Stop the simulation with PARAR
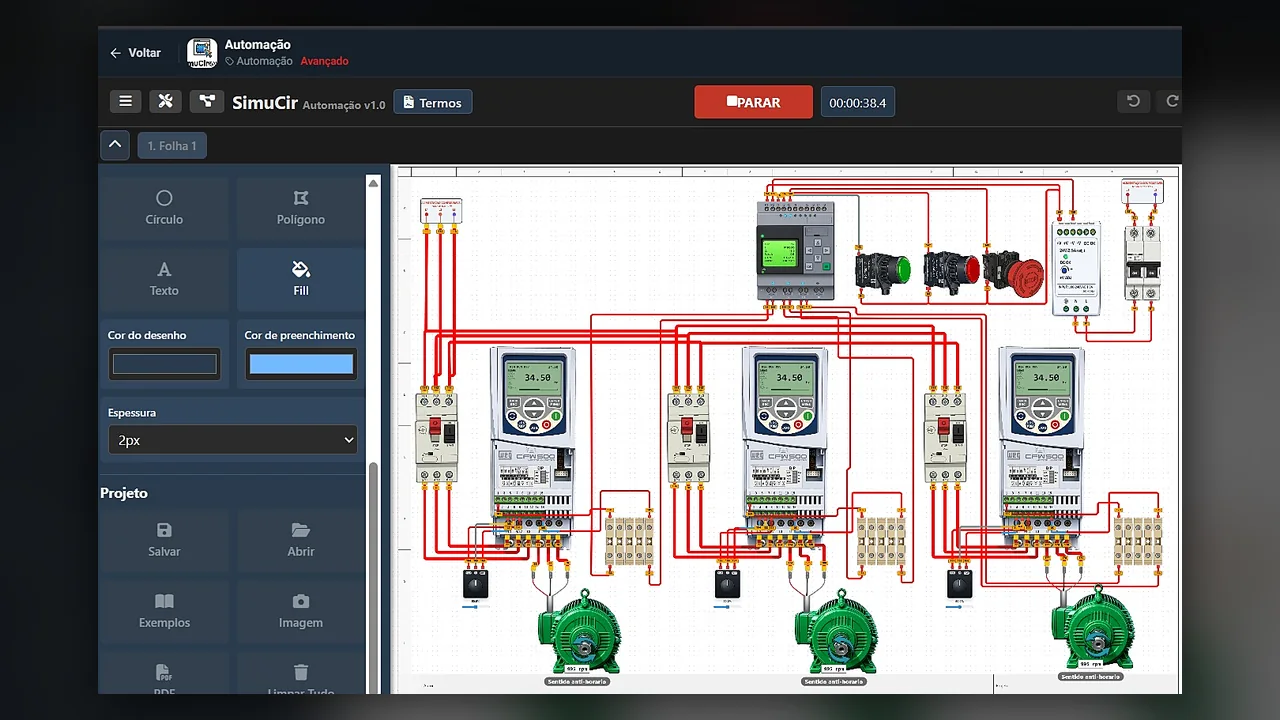This screenshot has height=720, width=1280. [754, 102]
